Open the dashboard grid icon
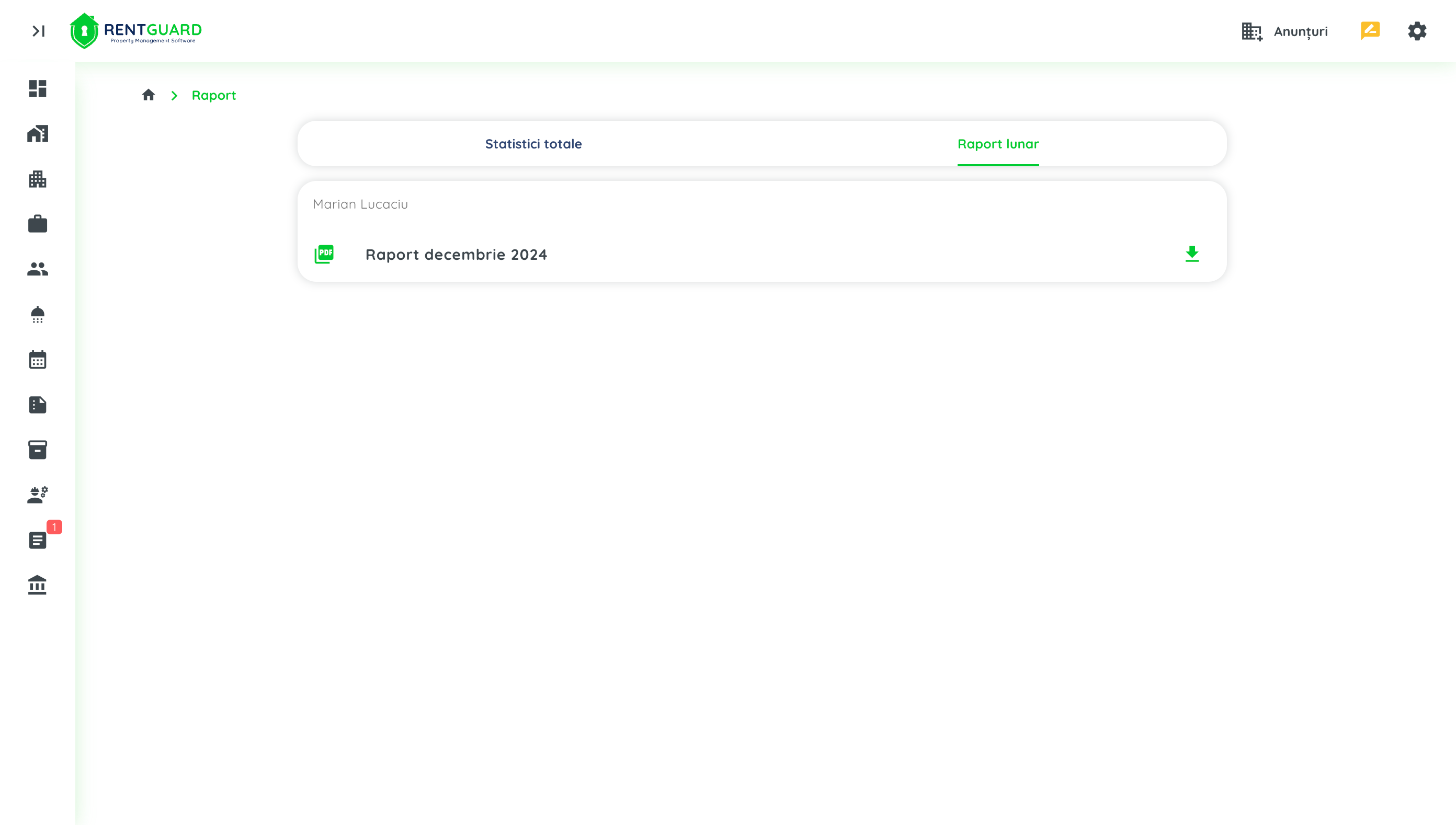This screenshot has width=1456, height=825. coord(38,88)
